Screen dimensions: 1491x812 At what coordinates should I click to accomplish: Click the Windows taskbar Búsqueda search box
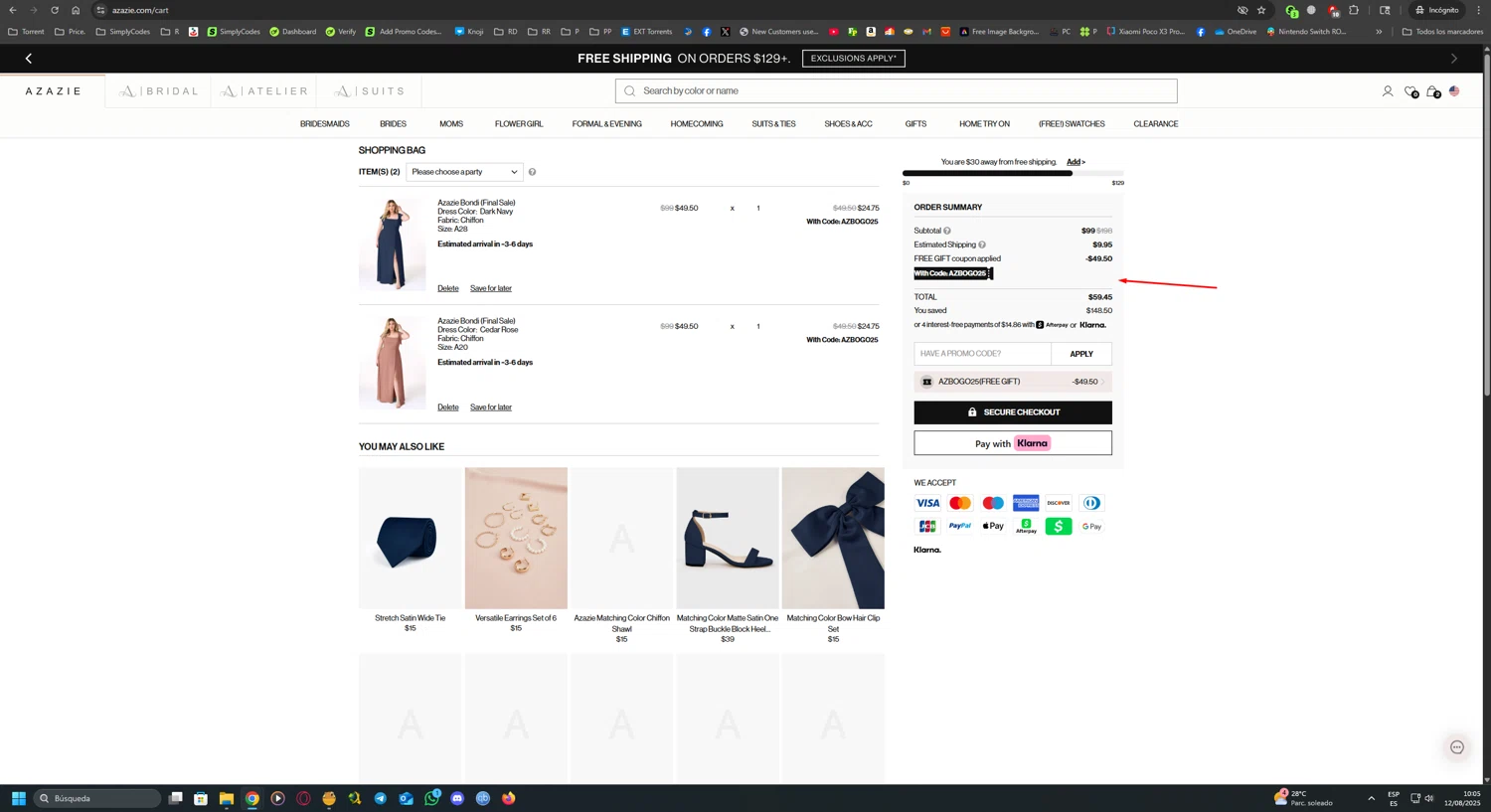coord(97,798)
